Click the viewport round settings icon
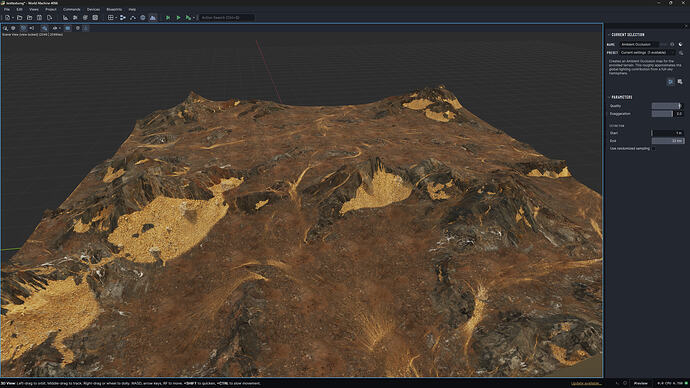Screen dimensions: 690x388 click(77, 28)
